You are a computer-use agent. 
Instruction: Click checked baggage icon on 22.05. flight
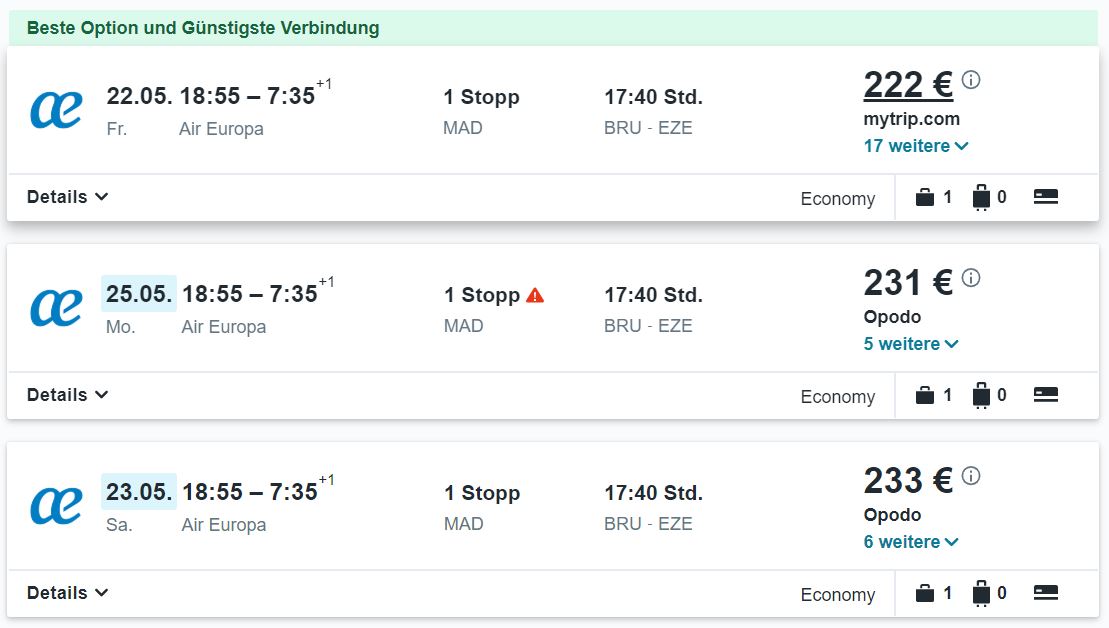point(981,198)
